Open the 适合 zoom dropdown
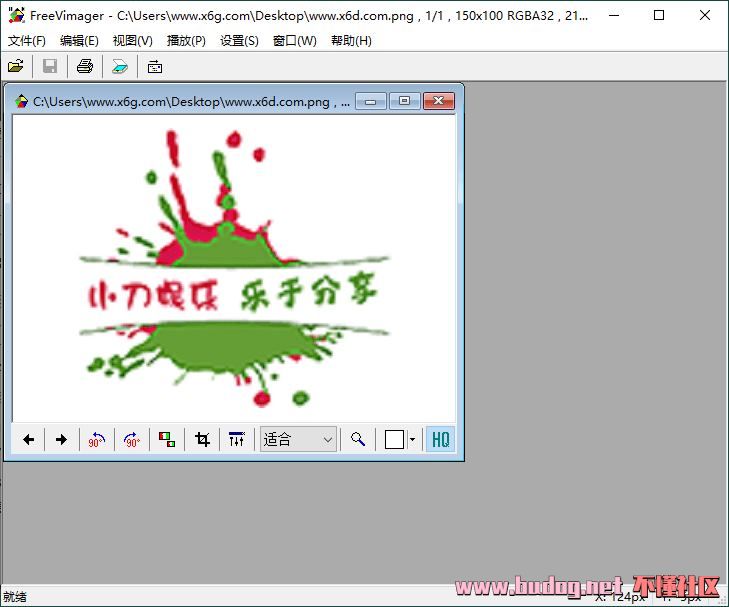The image size is (729, 607). [x=298, y=440]
